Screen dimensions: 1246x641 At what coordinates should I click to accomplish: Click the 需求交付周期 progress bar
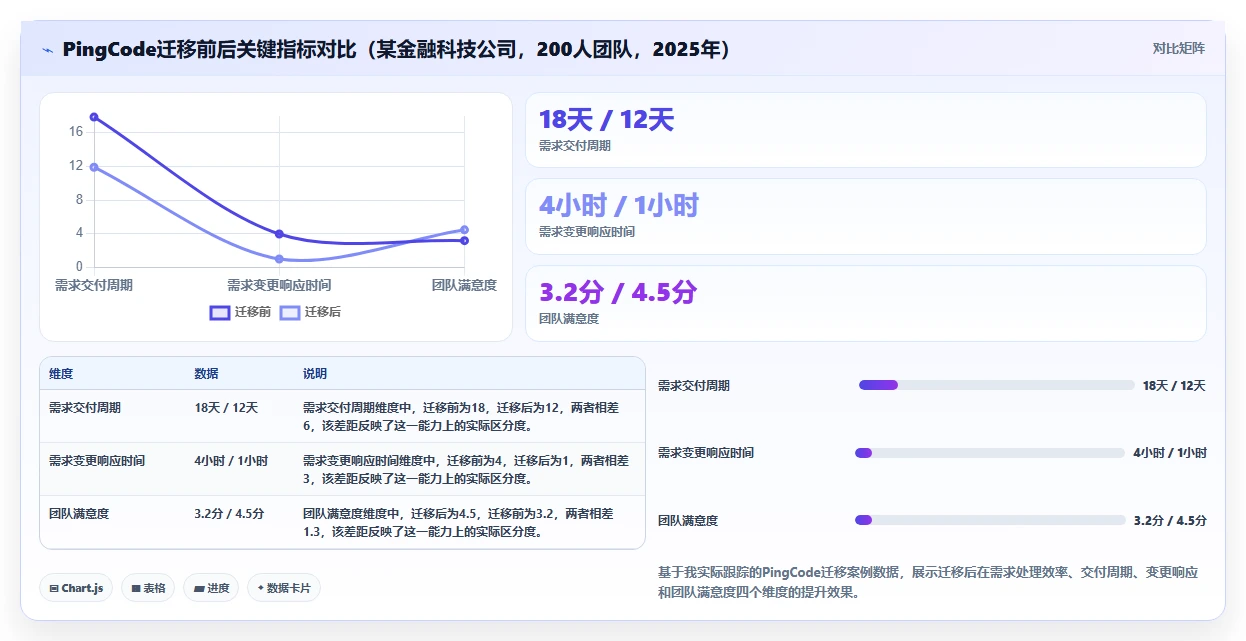(x=997, y=385)
